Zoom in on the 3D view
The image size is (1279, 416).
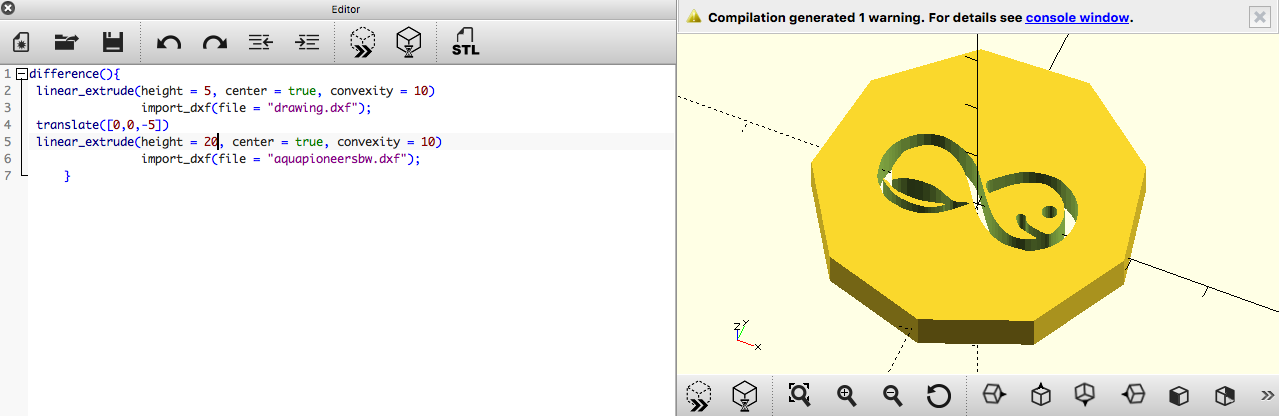tap(846, 395)
